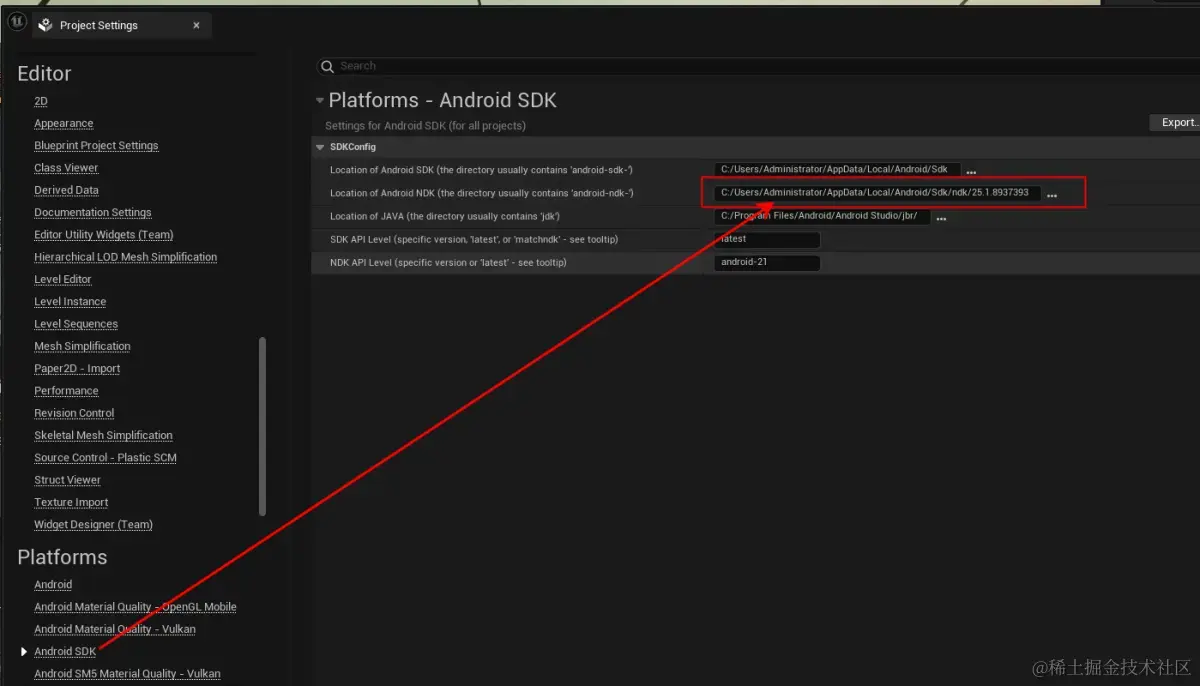Open Source Control - Plastic SCM settings
Viewport: 1200px width, 686px height.
point(105,458)
